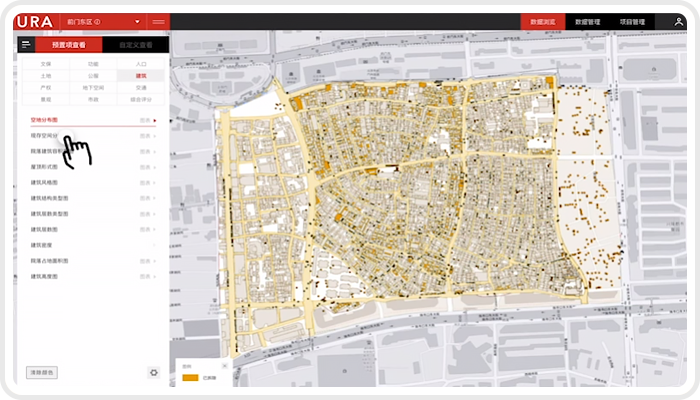This screenshot has width=700, height=400.
Task: Select the 建筑 category cell
Action: (140, 75)
